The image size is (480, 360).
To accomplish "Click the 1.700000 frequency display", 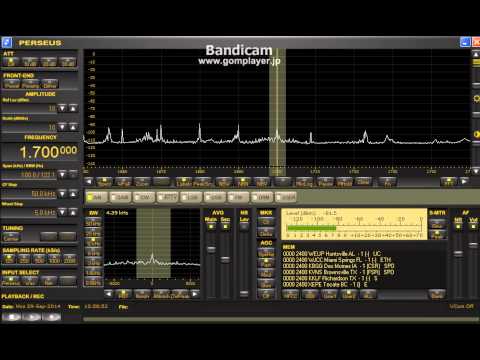I will [48, 152].
